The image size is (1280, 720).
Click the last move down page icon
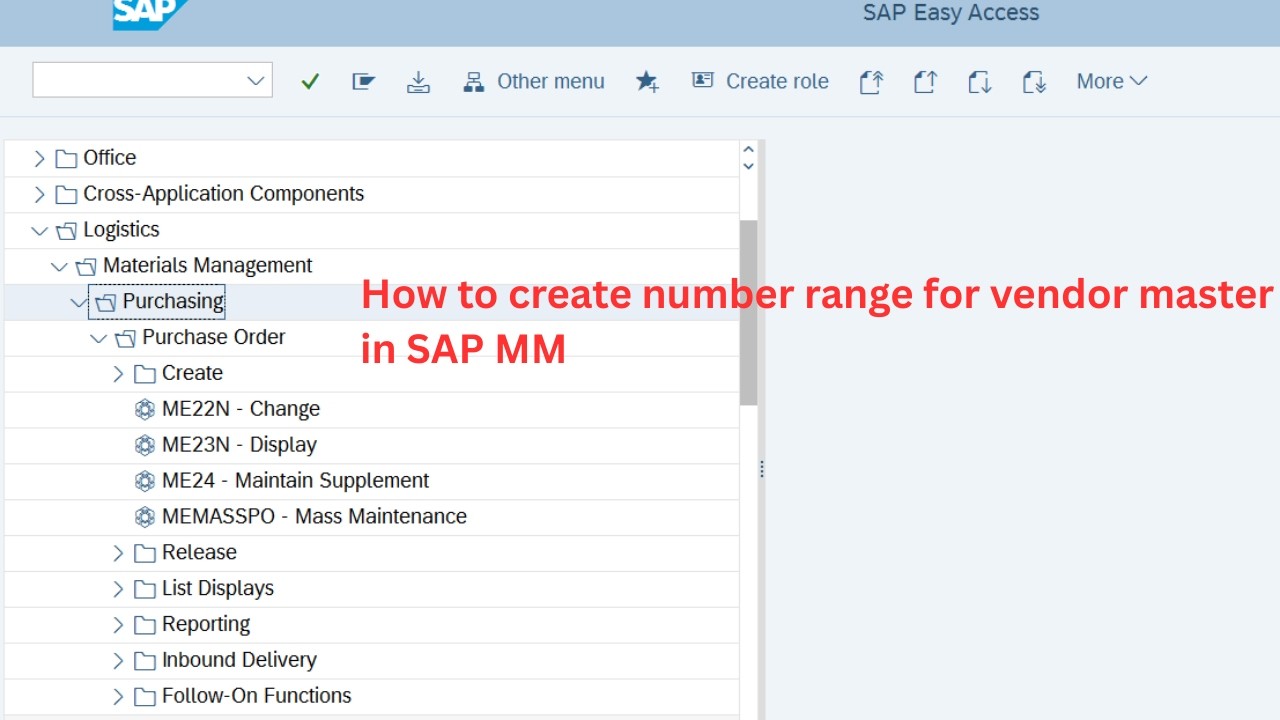pos(1034,82)
